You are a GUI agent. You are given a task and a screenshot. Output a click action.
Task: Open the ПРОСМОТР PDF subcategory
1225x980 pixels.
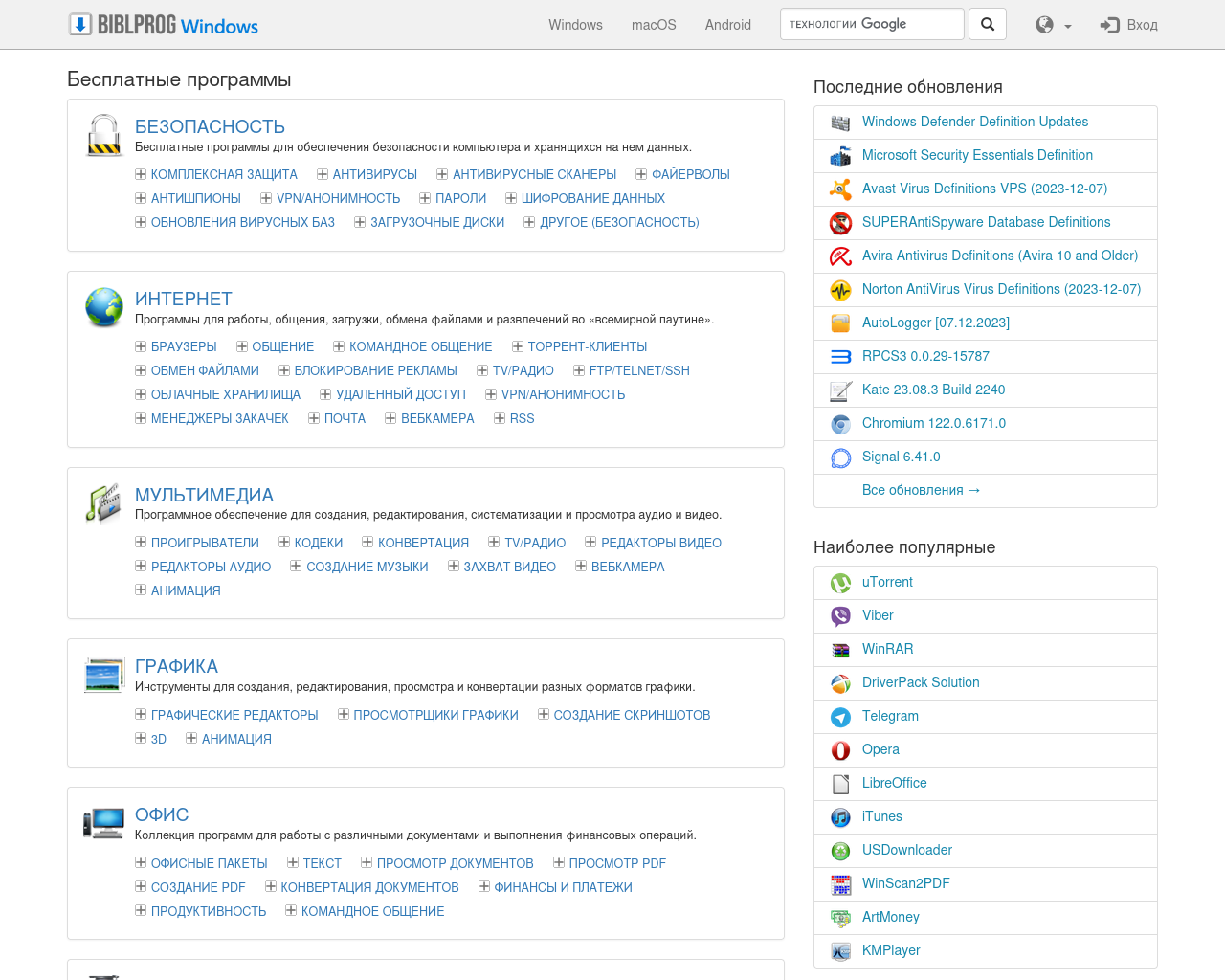617,863
